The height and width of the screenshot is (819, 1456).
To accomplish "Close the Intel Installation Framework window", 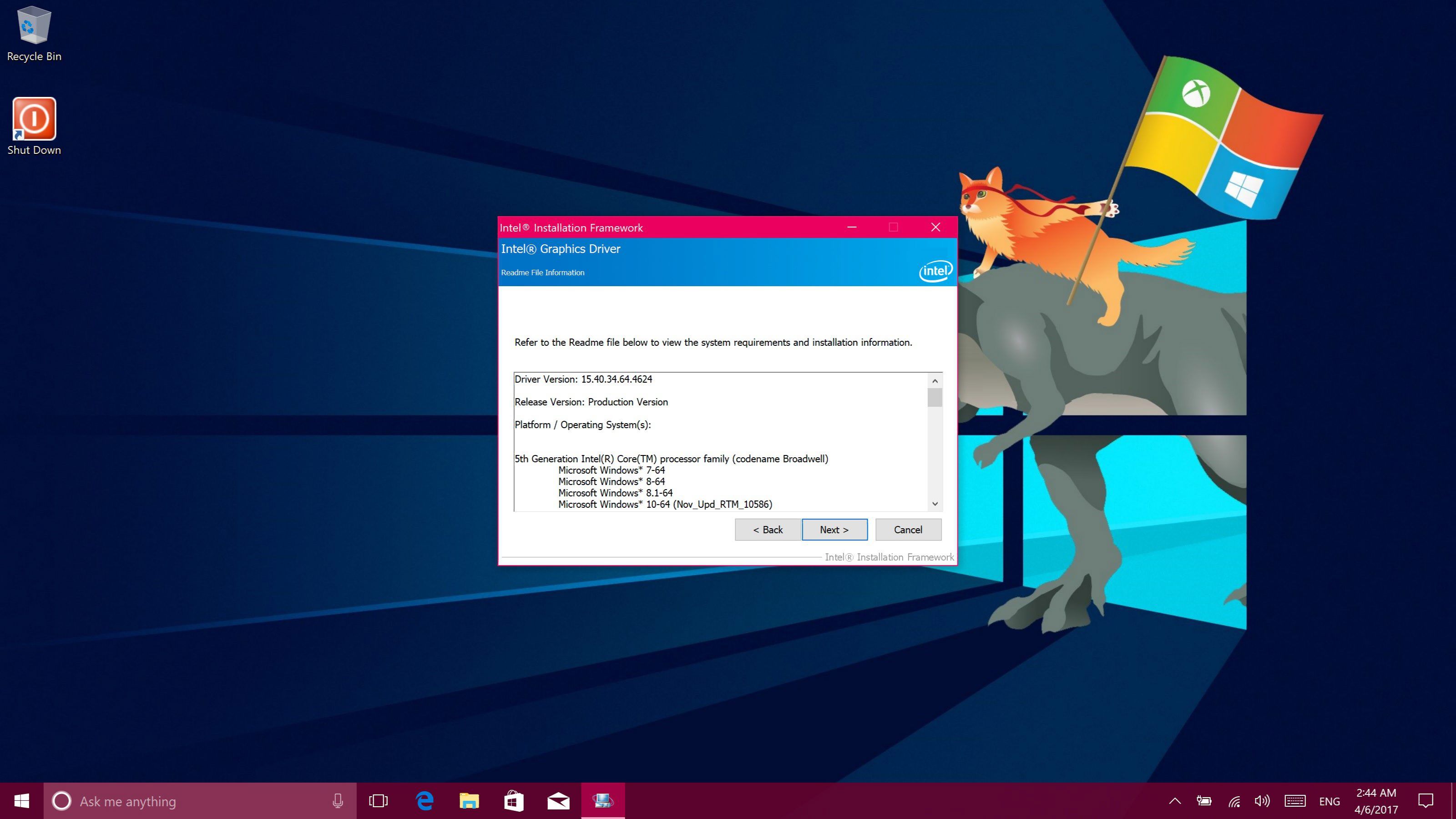I will click(x=935, y=227).
